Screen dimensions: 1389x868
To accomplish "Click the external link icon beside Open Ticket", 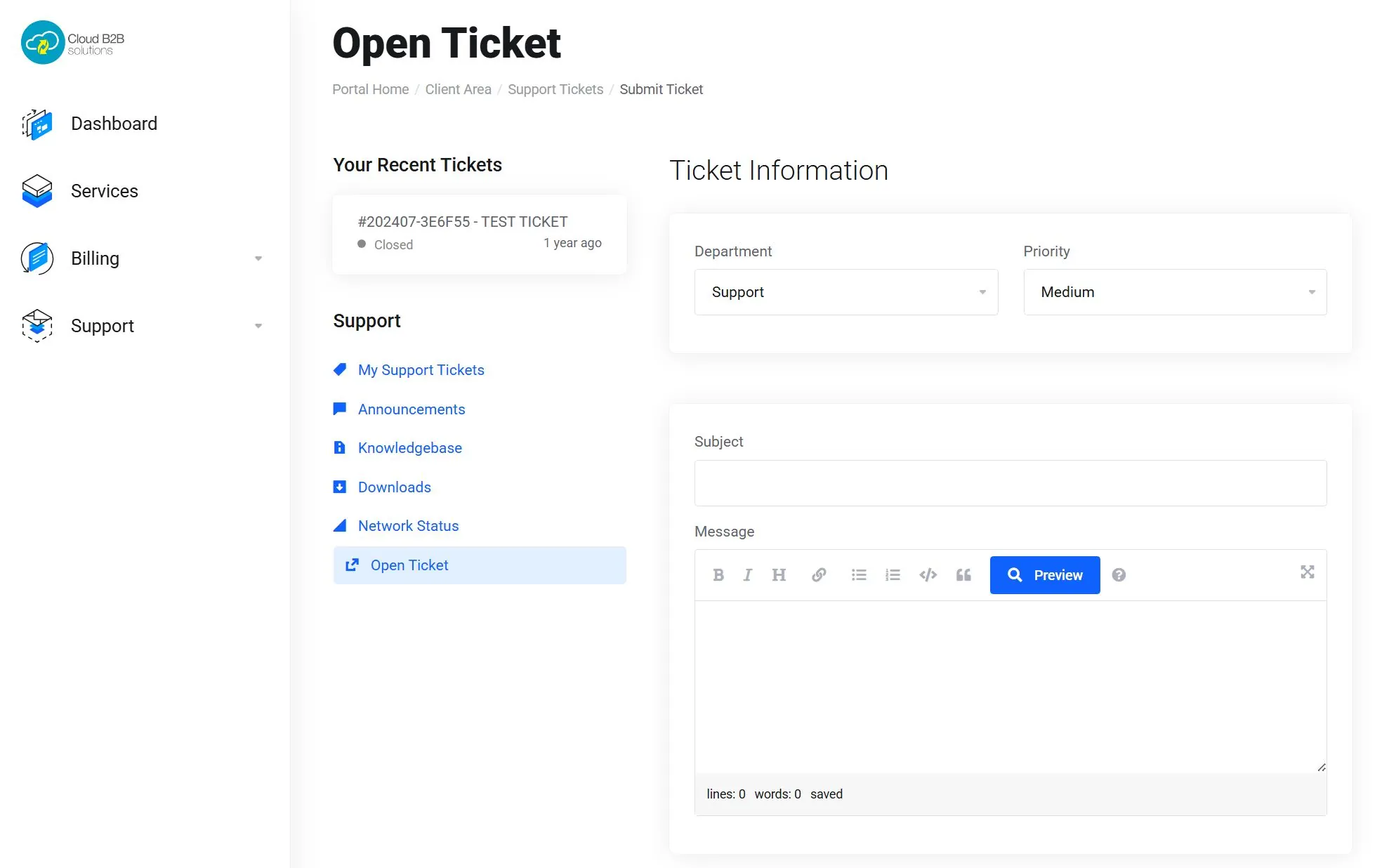I will (353, 565).
